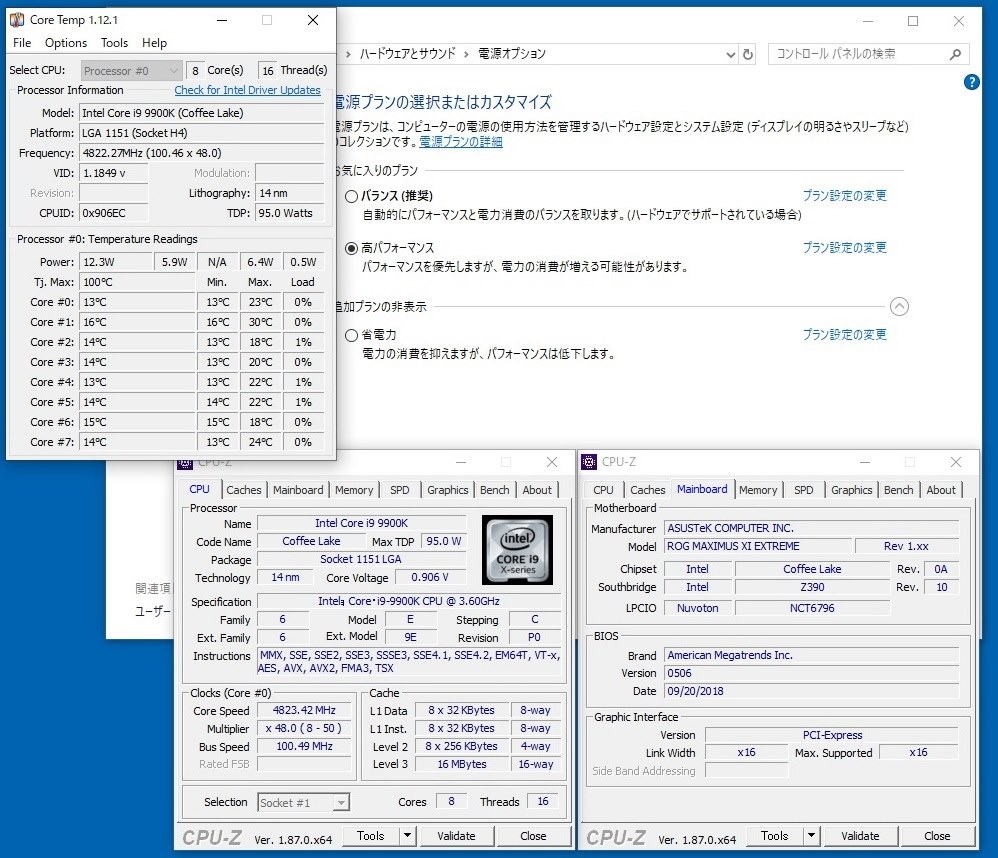Click motherboard model 'ROG MAXIMUS XI EXTREME'
Viewport: 998px width, 858px height.
pos(757,546)
